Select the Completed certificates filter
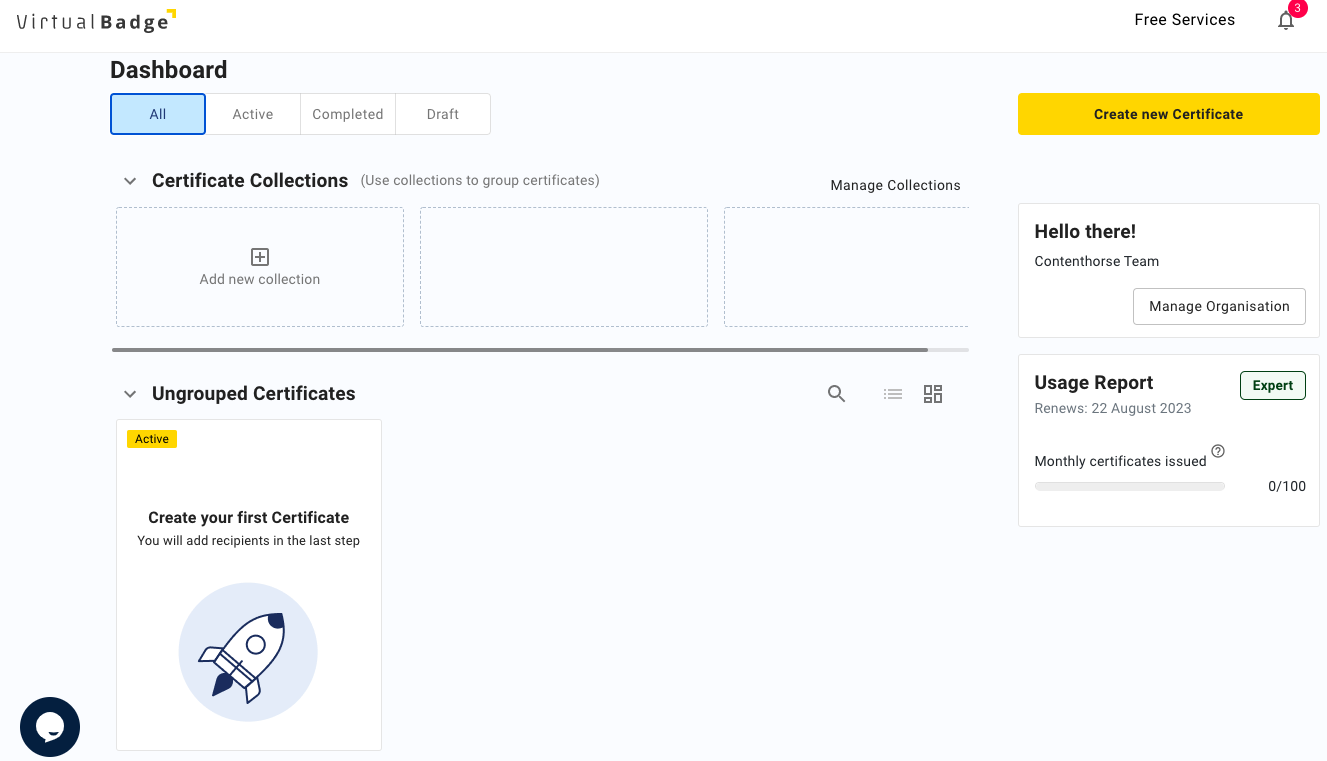Screen dimensions: 1327x761 coord(347,113)
